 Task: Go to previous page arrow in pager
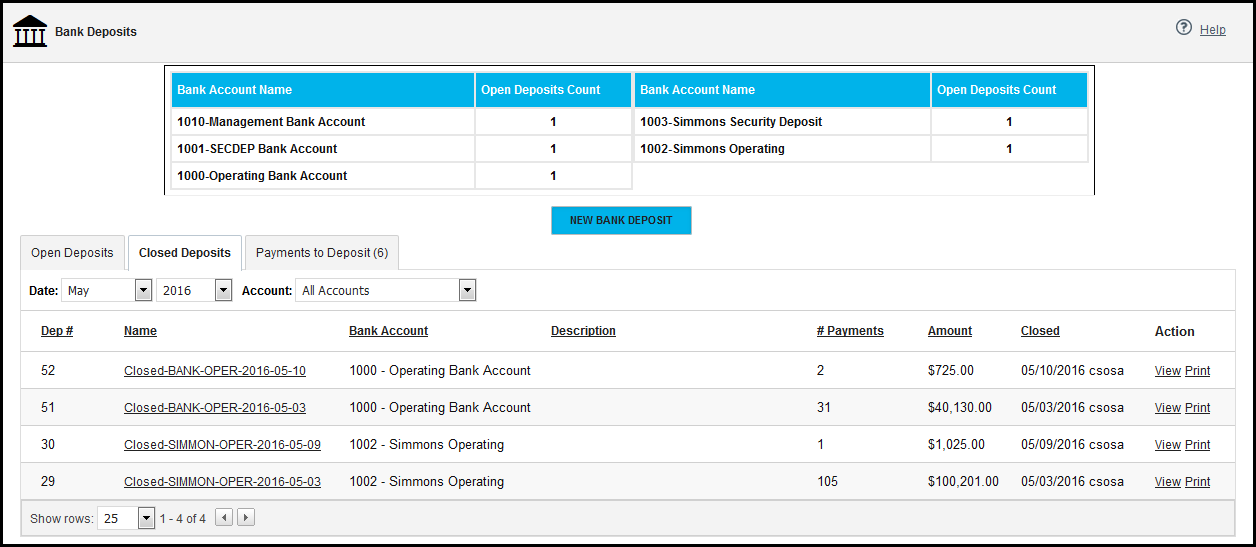pyautogui.click(x=225, y=518)
